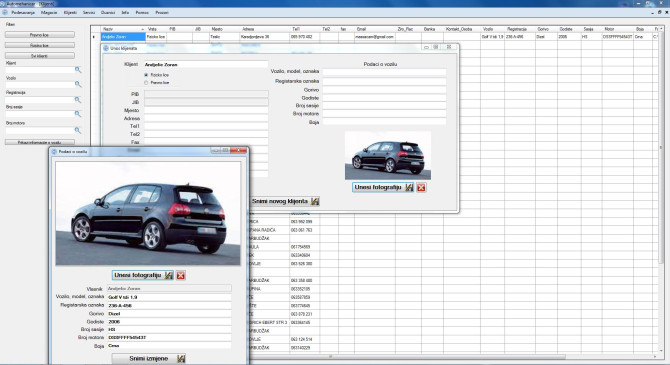Click Prikazi informacije o vozilu button
670x365 pixels.
(x=40, y=142)
